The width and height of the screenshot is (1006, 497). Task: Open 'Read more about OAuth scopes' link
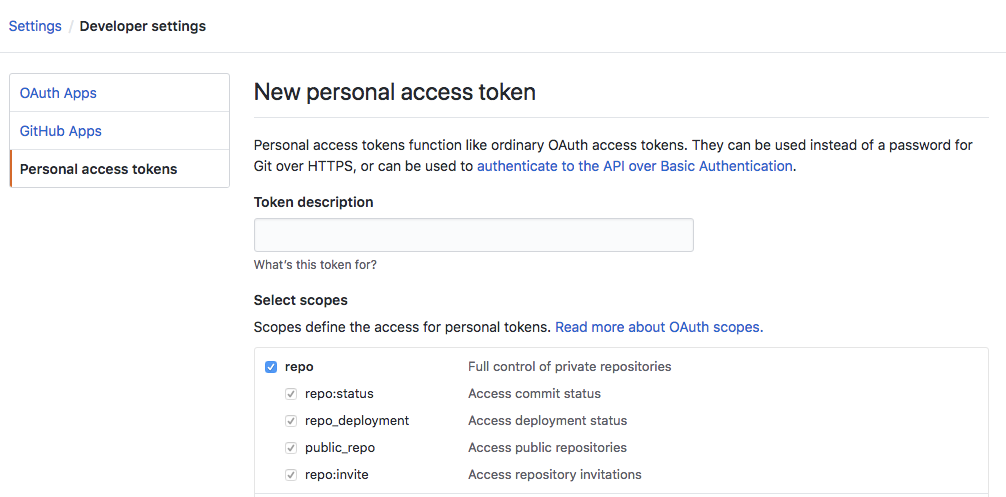(658, 327)
